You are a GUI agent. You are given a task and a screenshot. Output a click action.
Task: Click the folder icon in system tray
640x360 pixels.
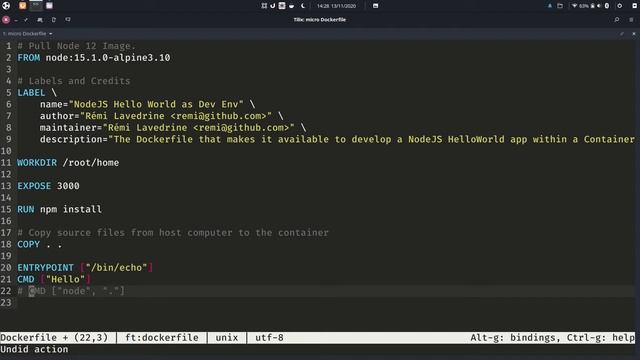pos(560,6)
